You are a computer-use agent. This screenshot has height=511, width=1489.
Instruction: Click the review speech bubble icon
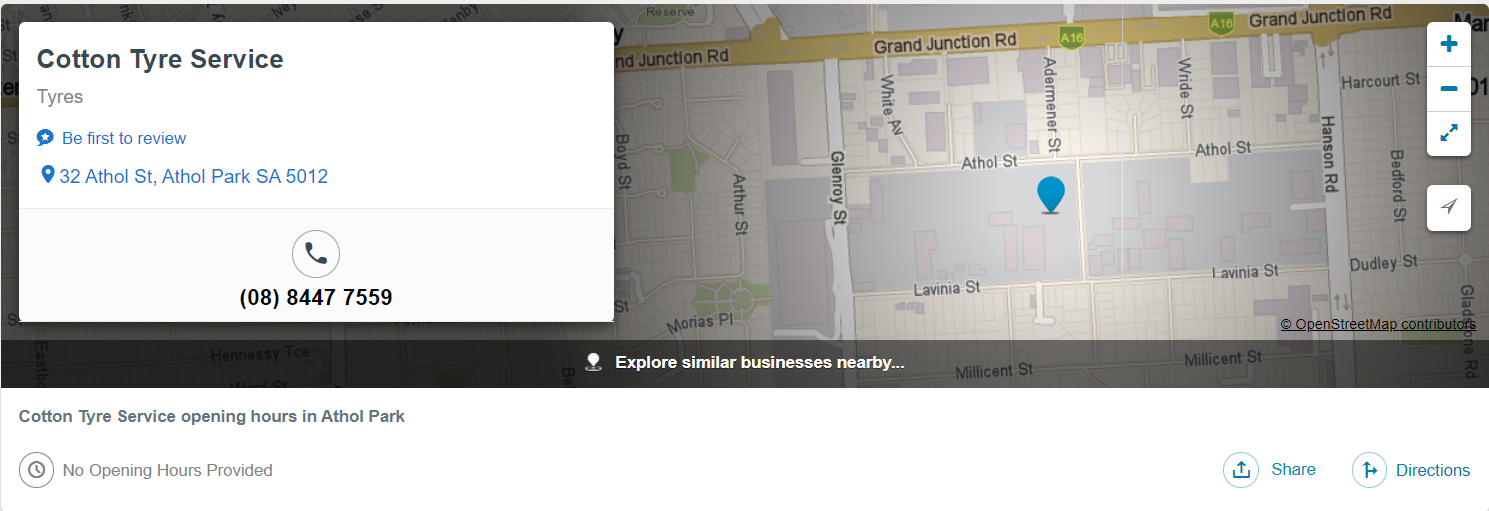tap(45, 138)
